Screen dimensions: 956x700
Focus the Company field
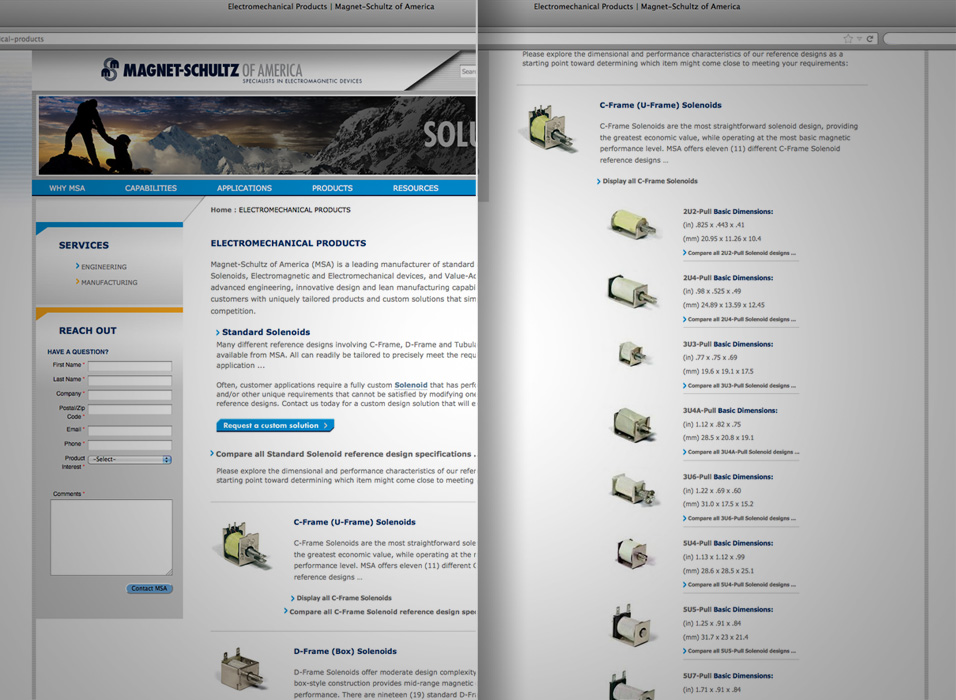click(130, 395)
